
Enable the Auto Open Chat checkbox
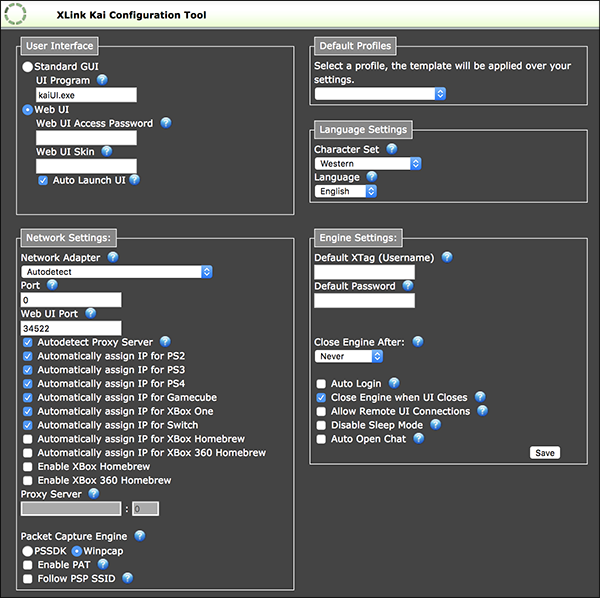[x=321, y=439]
